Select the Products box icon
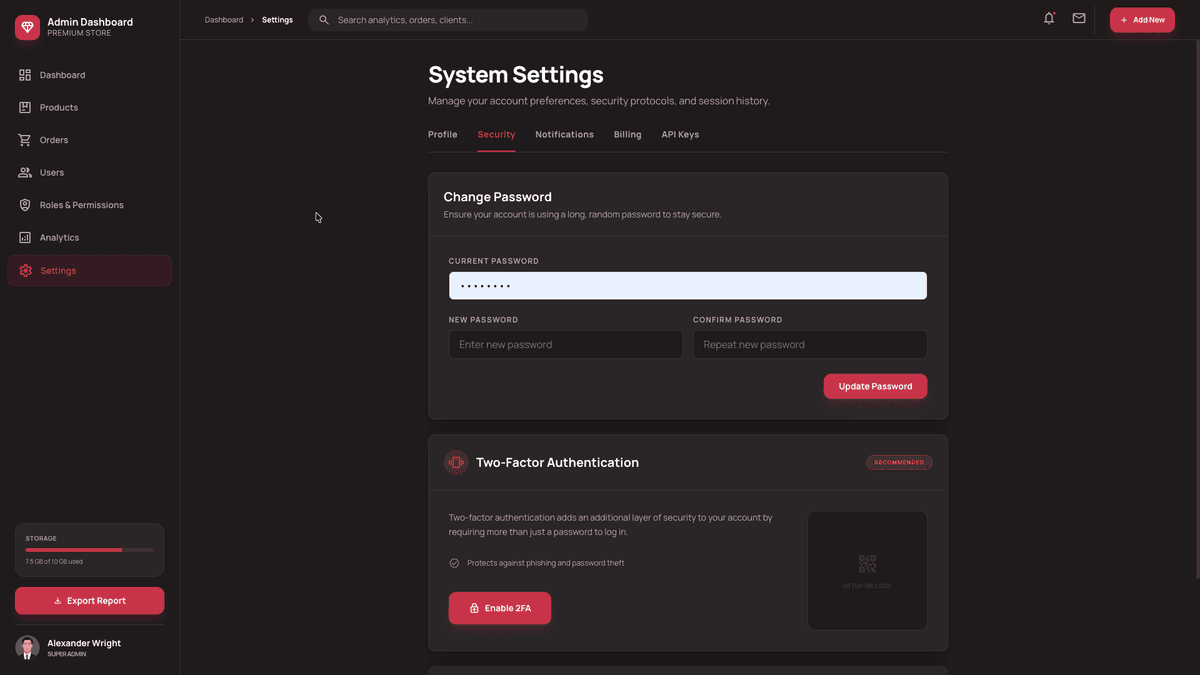The width and height of the screenshot is (1200, 675). (23, 108)
